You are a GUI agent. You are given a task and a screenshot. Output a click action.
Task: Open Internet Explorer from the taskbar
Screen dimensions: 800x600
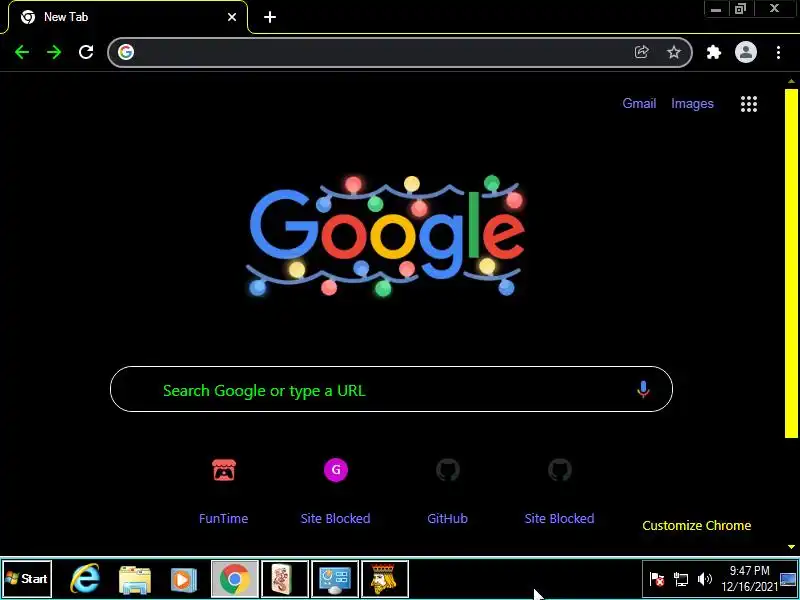(x=85, y=579)
